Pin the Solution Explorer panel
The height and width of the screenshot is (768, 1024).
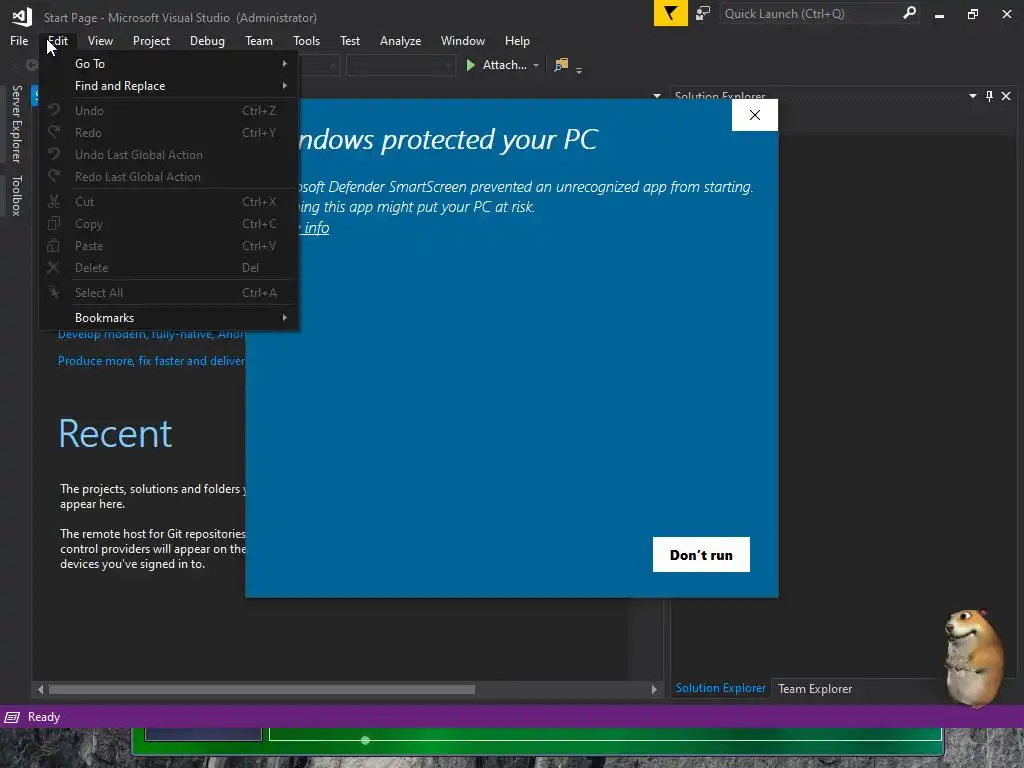989,96
